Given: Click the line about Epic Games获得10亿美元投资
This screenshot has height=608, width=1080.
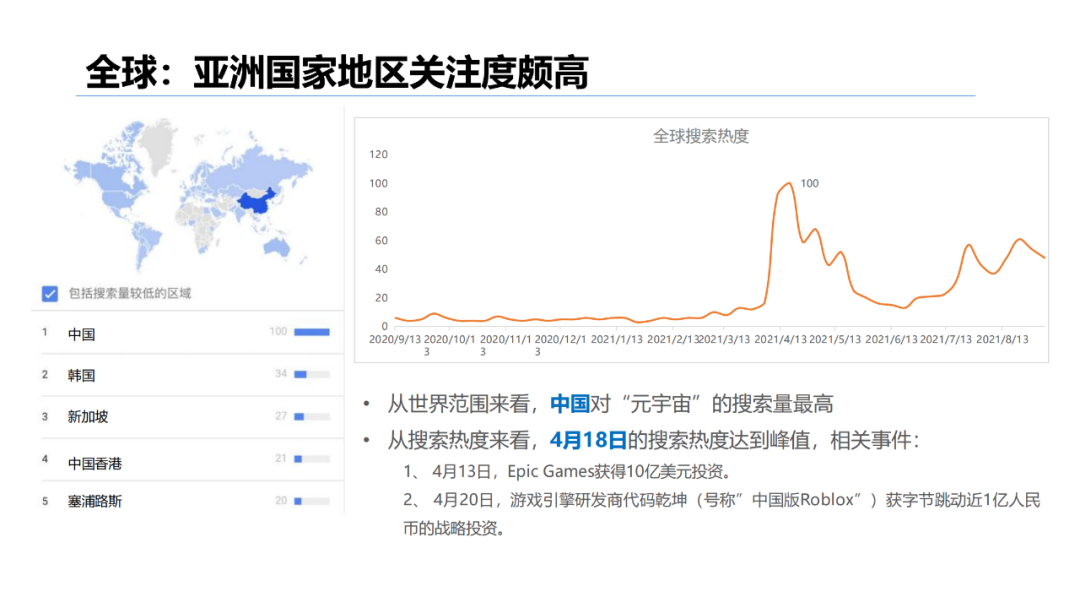Looking at the screenshot, I should 570,472.
